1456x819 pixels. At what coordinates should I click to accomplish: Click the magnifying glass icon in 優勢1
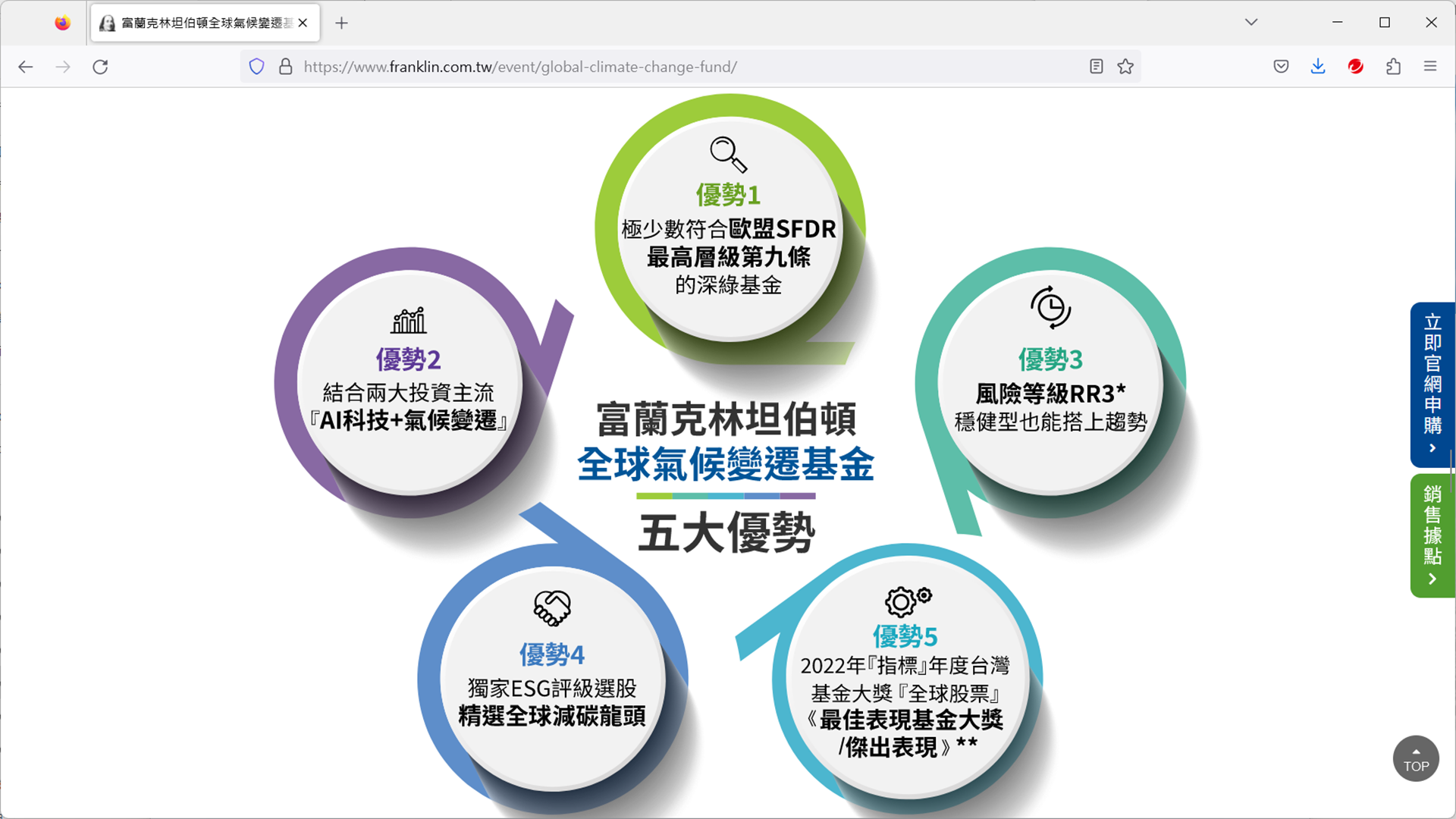[728, 155]
